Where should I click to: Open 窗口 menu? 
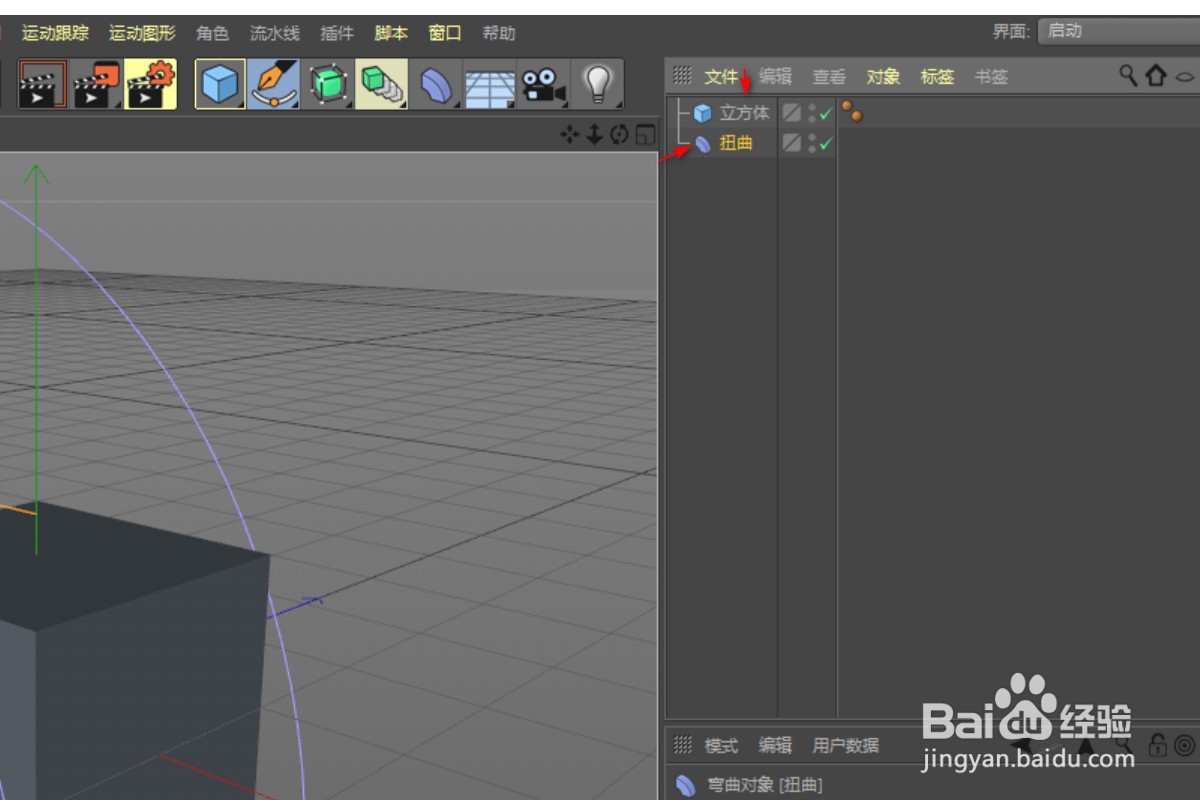[x=445, y=33]
